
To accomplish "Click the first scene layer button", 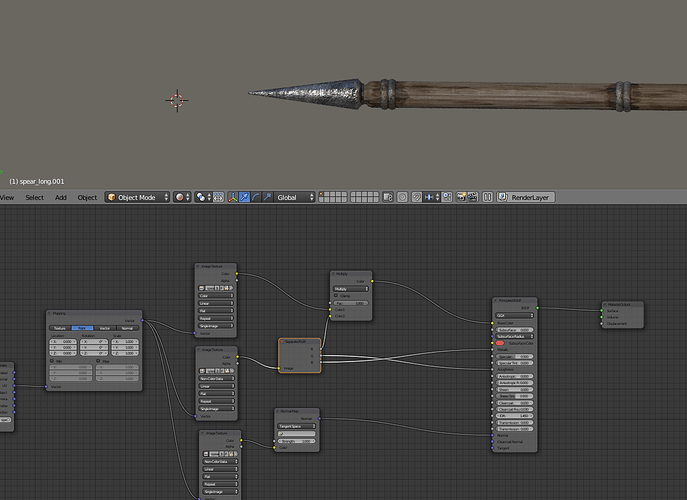I will (321, 195).
